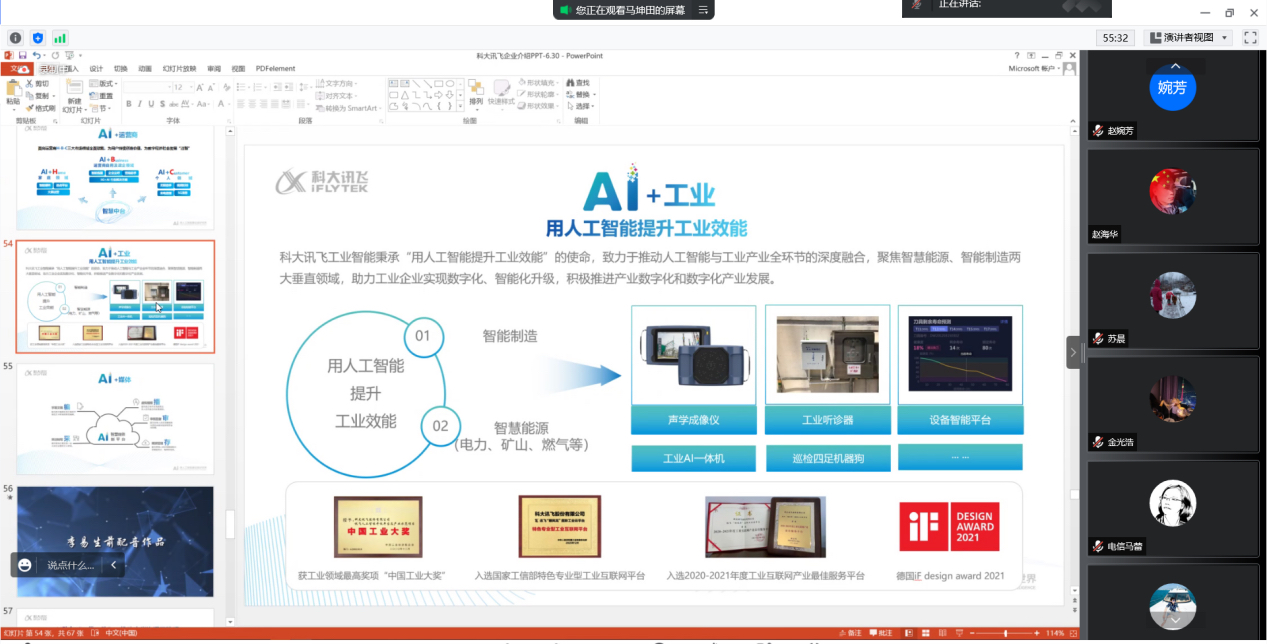
Task: Apply bold formatting with the B icon
Action: [128, 104]
